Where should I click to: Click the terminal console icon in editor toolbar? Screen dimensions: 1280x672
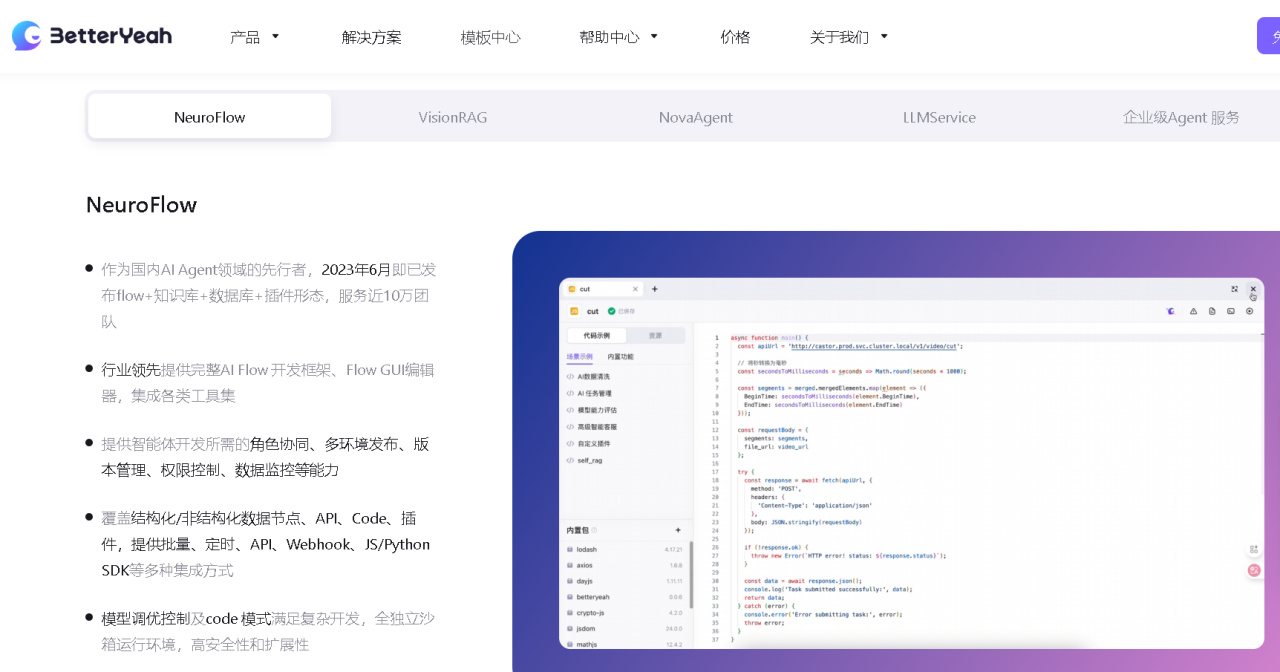click(1231, 311)
